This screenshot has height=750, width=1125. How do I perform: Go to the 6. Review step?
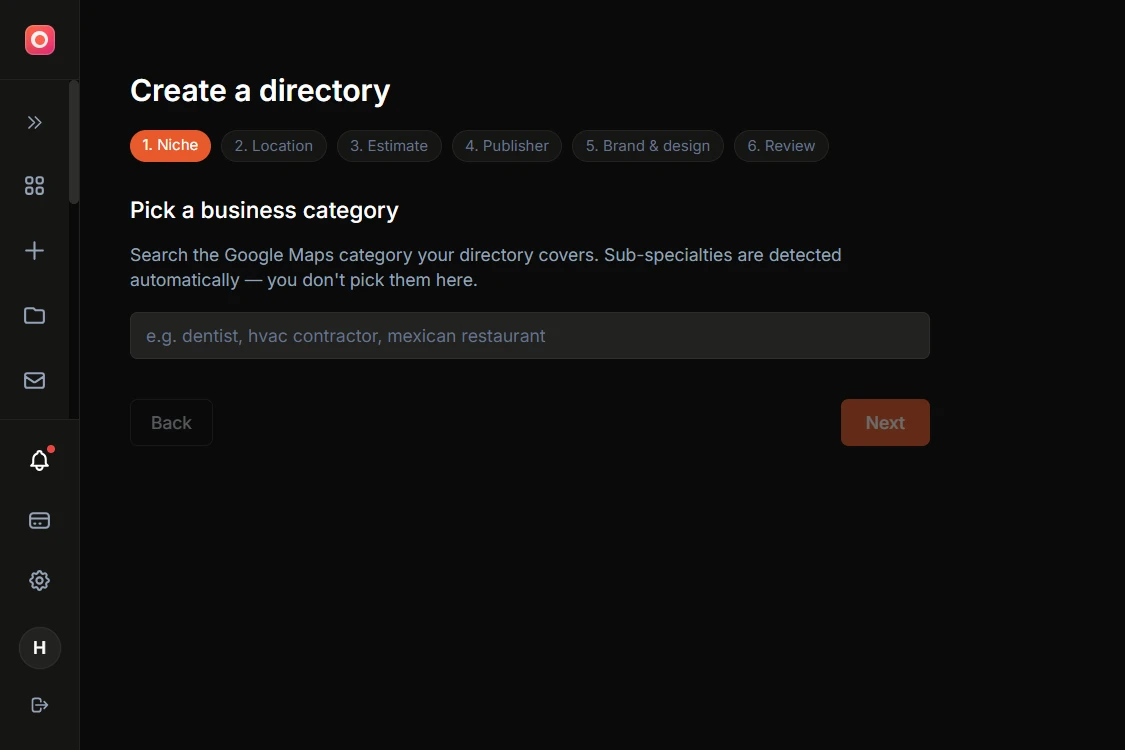(781, 146)
